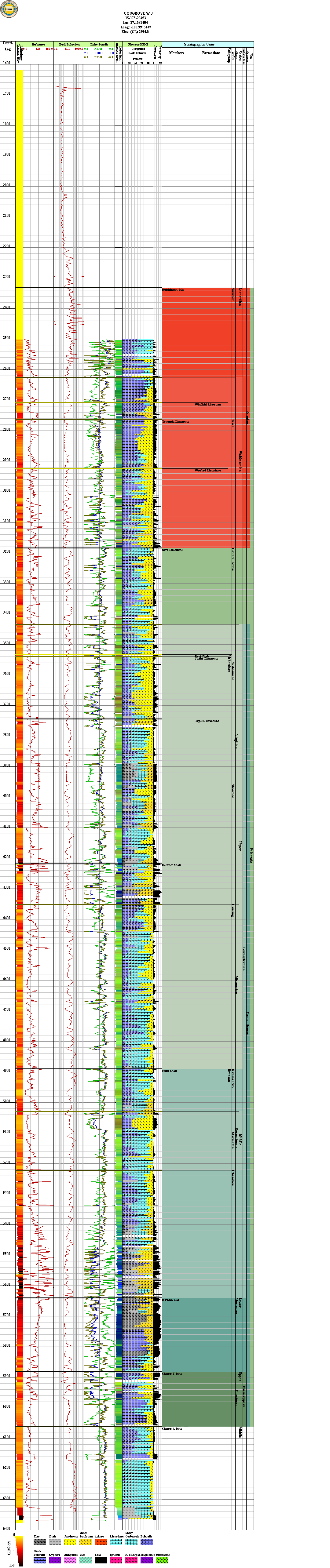Select the Dual Induction track header
The image size is (330, 1568).
click(69, 45)
